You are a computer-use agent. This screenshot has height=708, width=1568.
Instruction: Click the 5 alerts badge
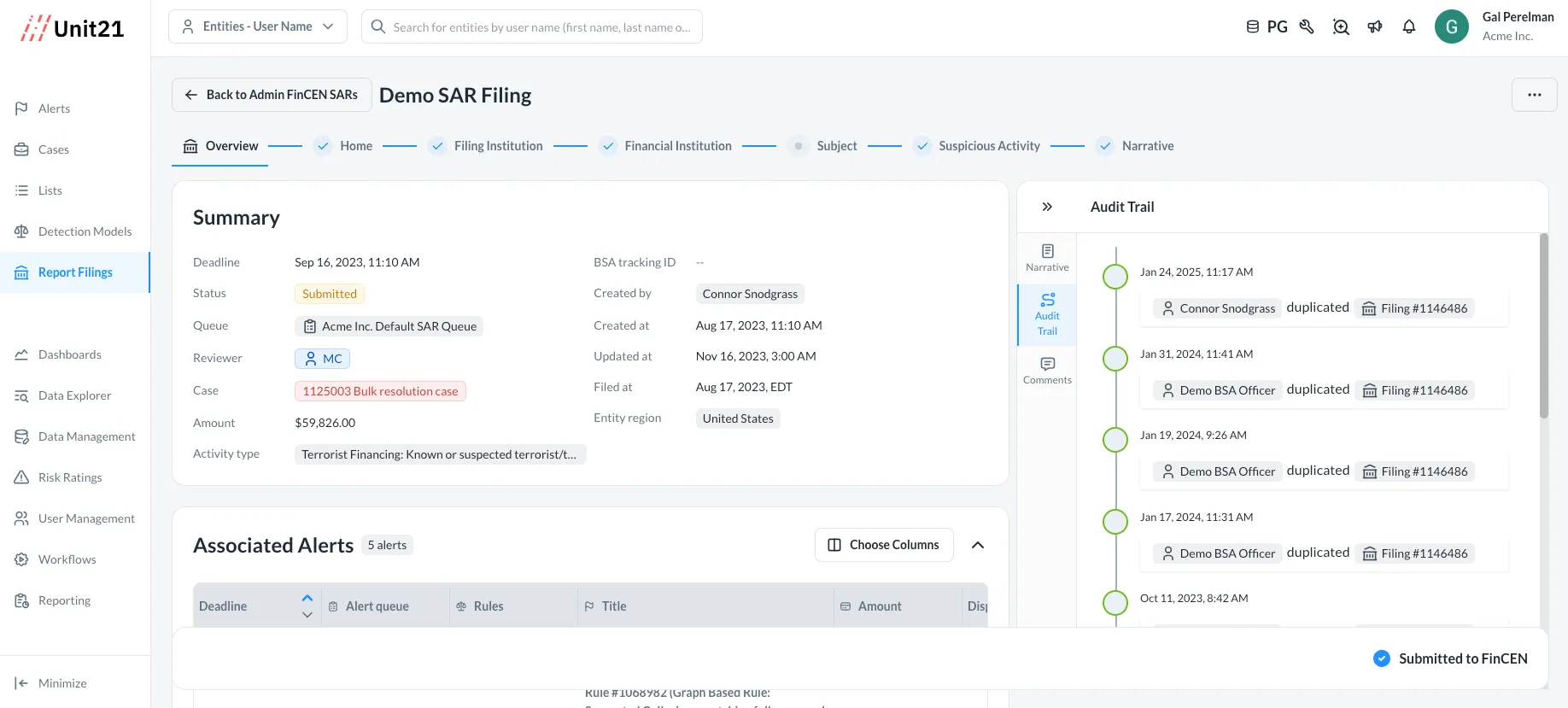click(387, 545)
